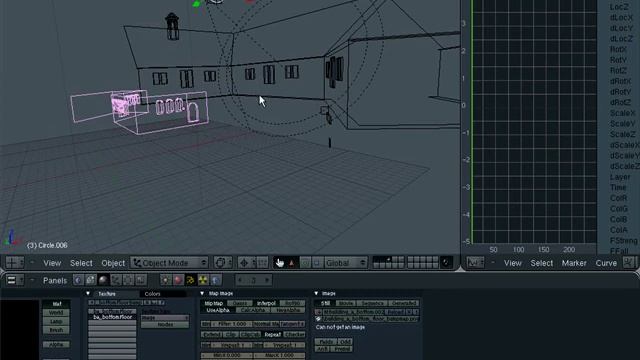The height and width of the screenshot is (360, 640).
Task: Open Texture buttons sub-context icon
Action: pos(190,280)
